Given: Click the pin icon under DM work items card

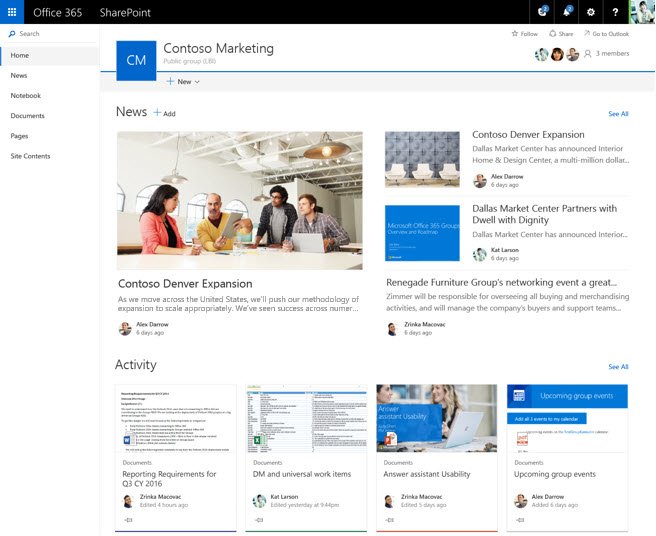Looking at the screenshot, I should [x=259, y=520].
